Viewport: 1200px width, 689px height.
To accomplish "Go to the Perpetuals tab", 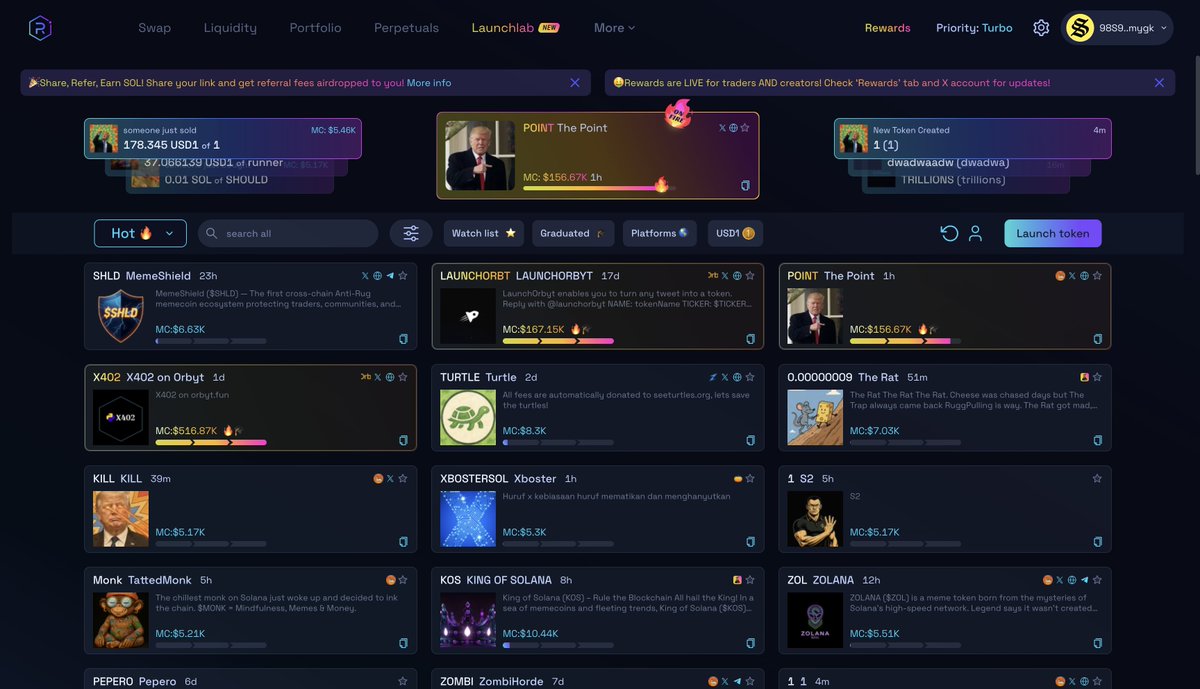I will 406,28.
